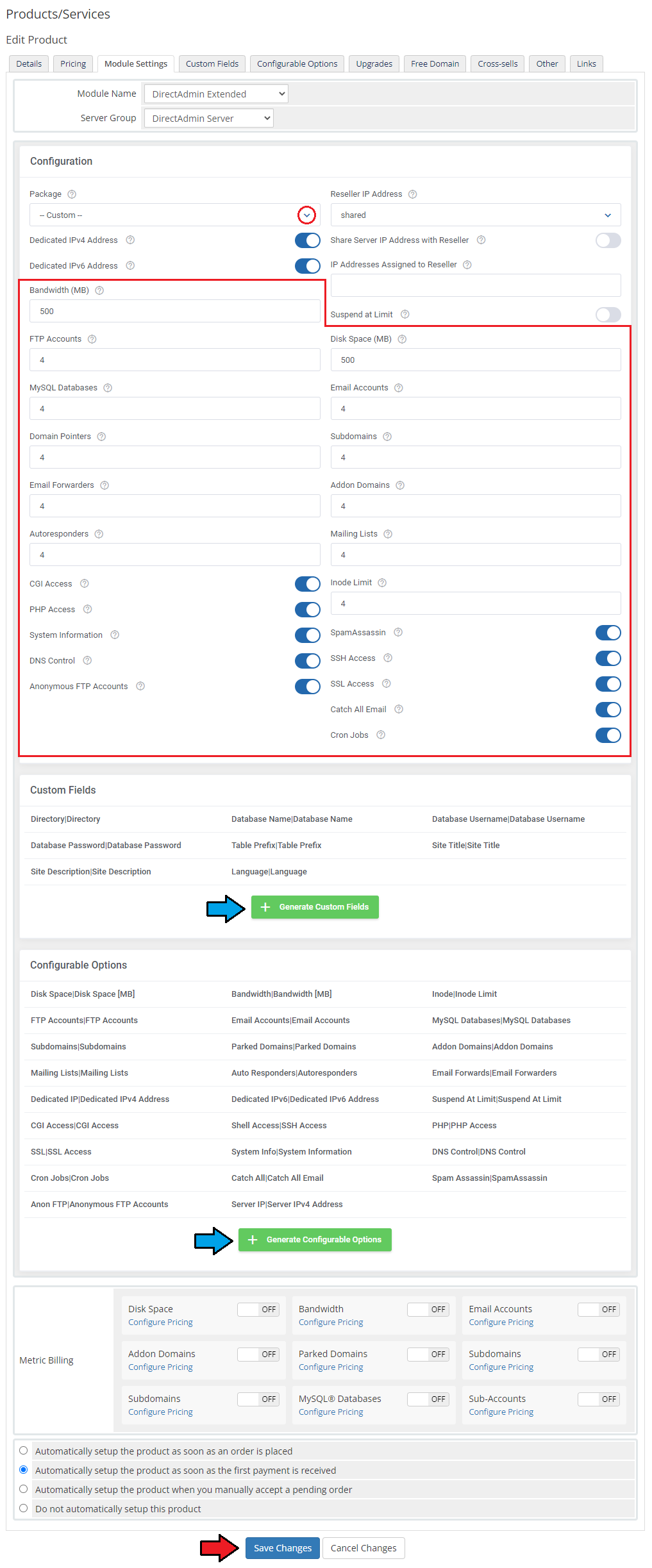Click help icon next to DNS Control
This screenshot has height=1568, width=652.
pyautogui.click(x=87, y=661)
